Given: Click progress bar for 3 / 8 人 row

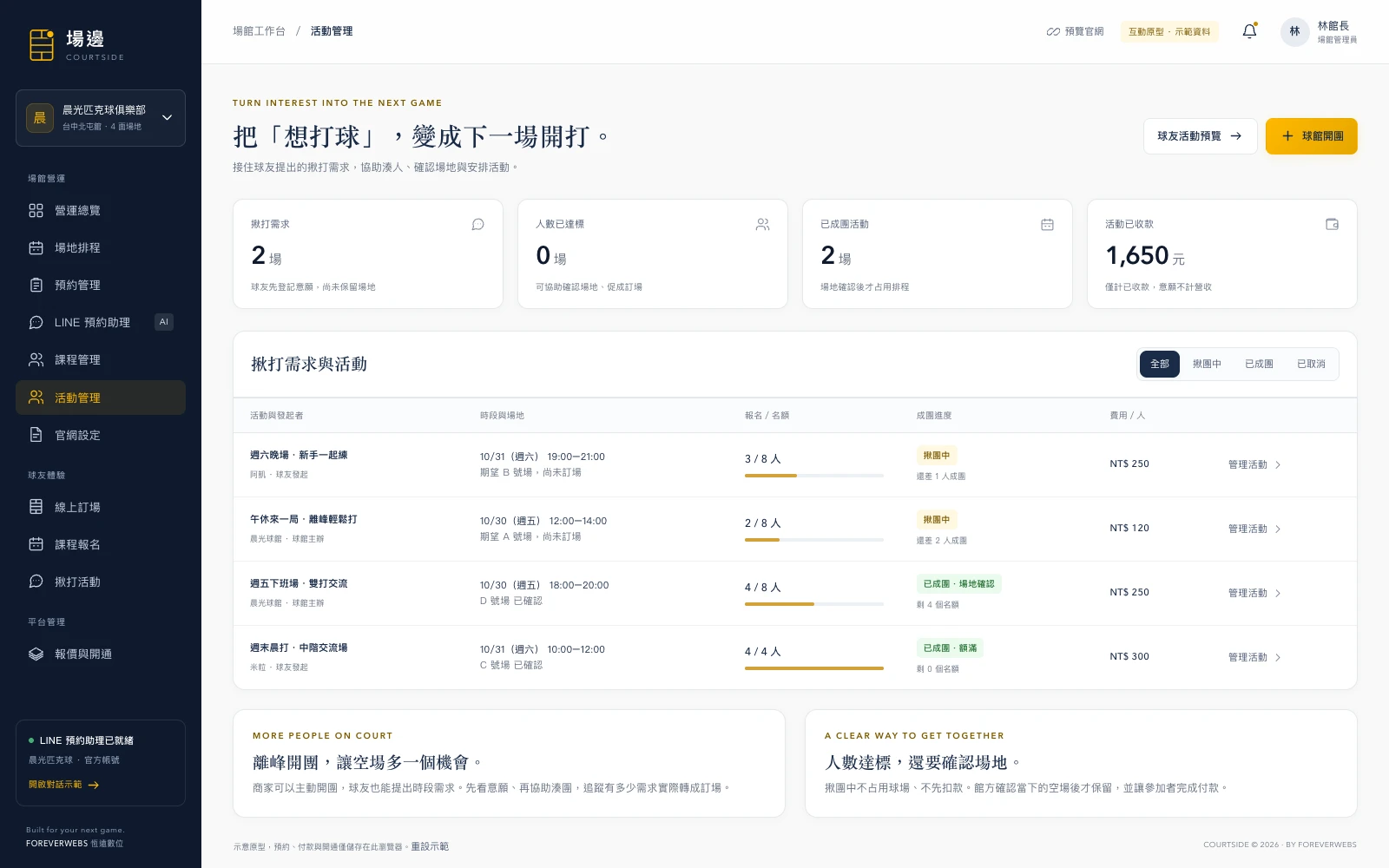Looking at the screenshot, I should (x=814, y=476).
